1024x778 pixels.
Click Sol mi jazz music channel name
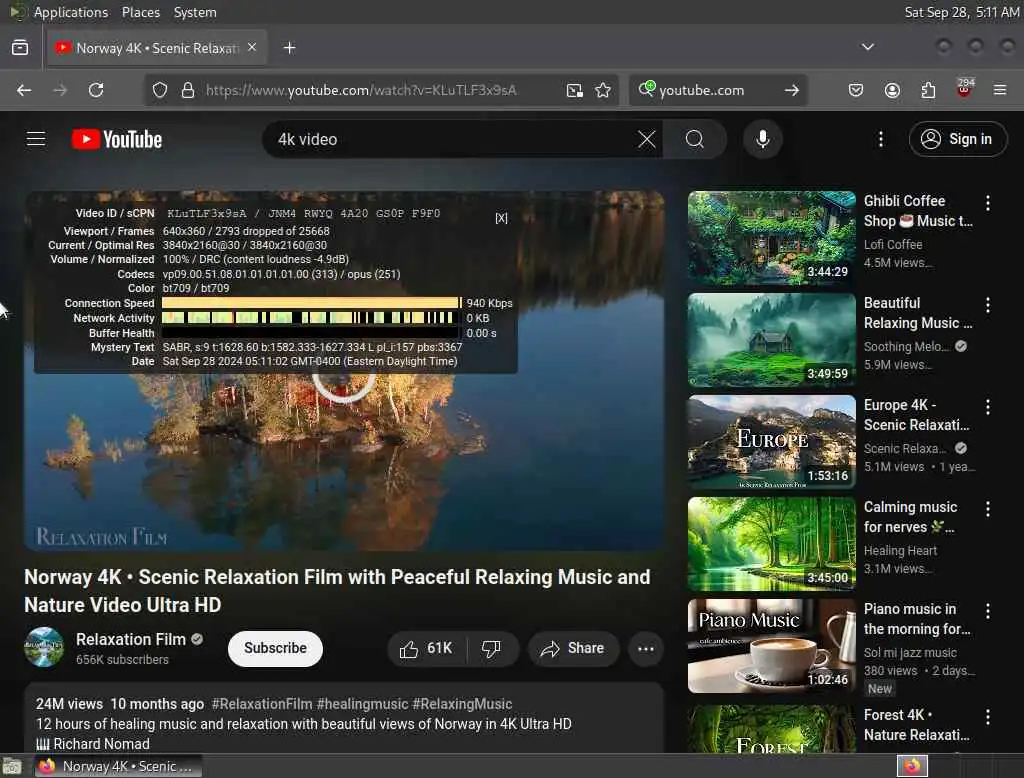tap(910, 653)
